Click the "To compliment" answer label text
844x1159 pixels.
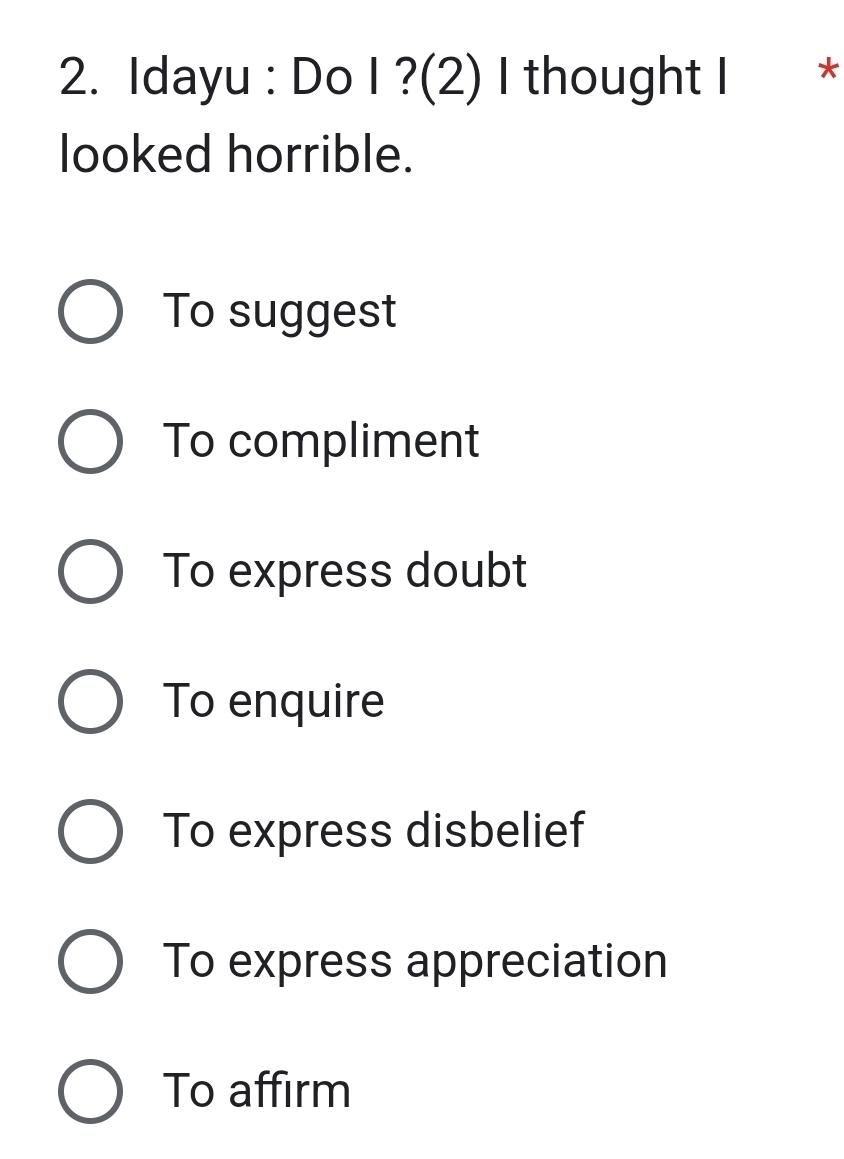coord(321,441)
